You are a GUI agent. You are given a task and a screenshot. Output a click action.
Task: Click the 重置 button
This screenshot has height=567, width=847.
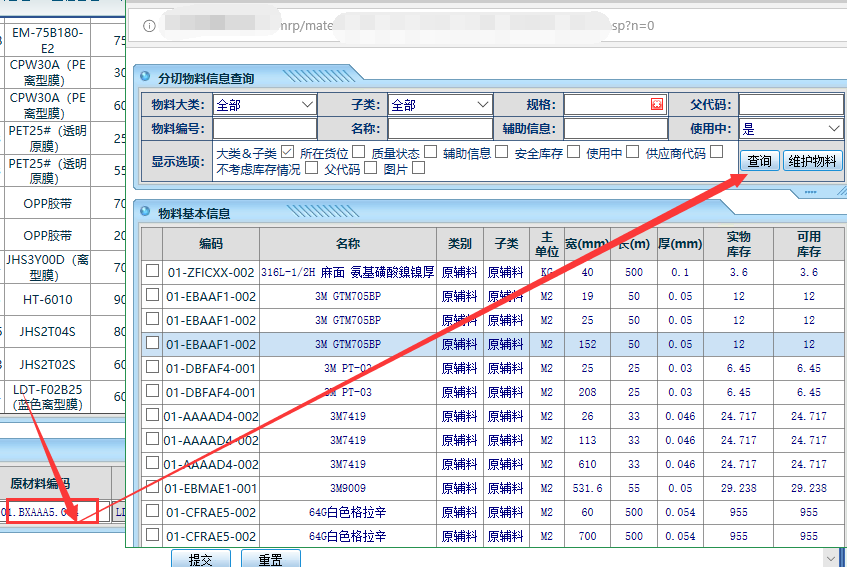pos(270,560)
